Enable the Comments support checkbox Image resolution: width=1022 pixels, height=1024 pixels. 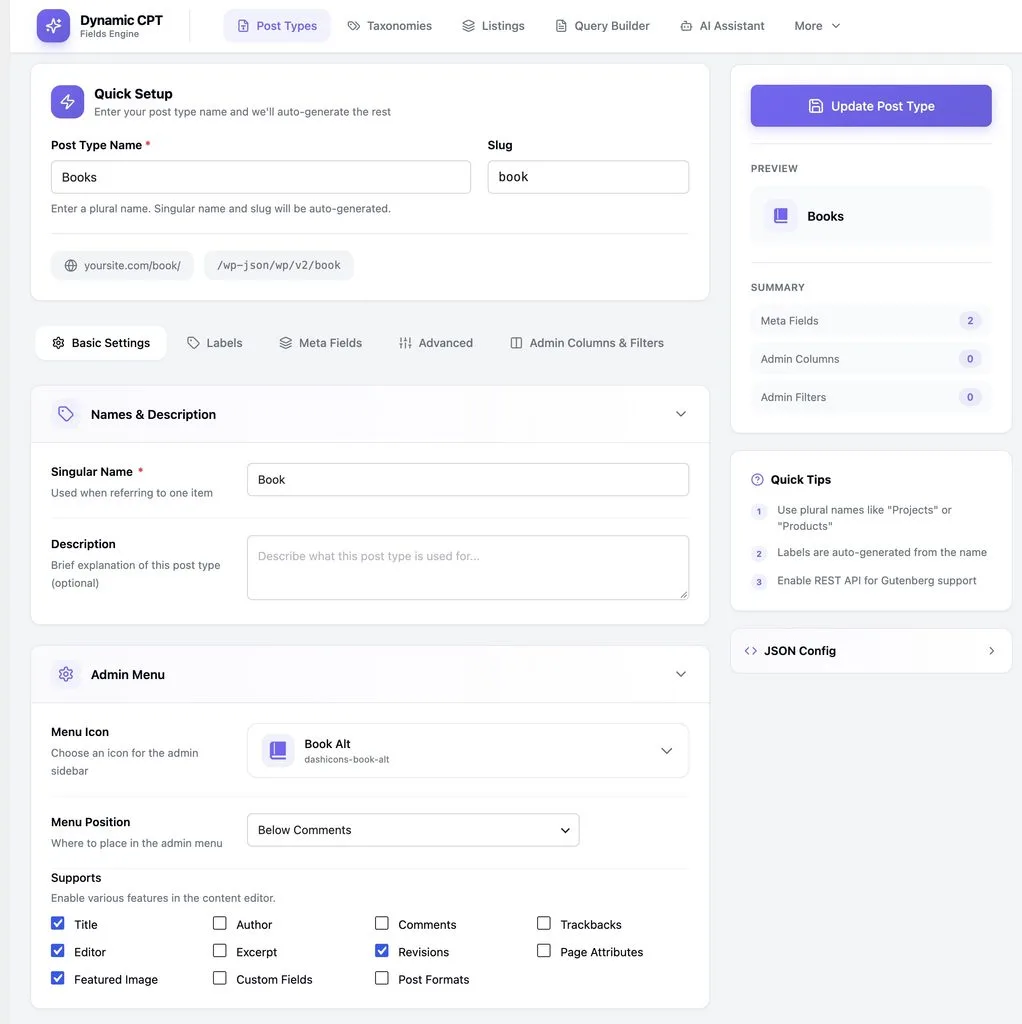point(381,923)
